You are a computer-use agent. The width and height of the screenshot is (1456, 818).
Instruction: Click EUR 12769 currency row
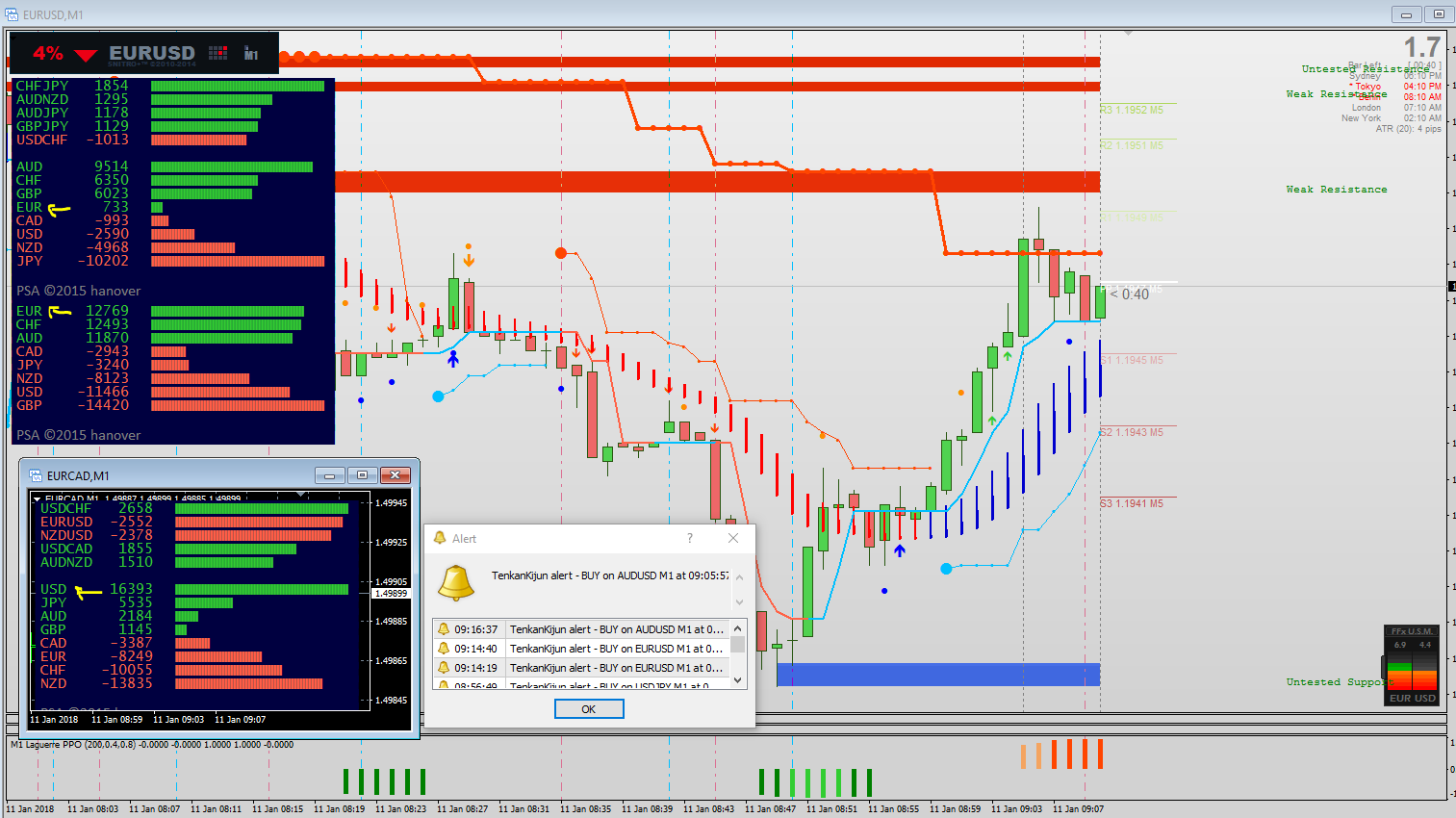[x=160, y=311]
